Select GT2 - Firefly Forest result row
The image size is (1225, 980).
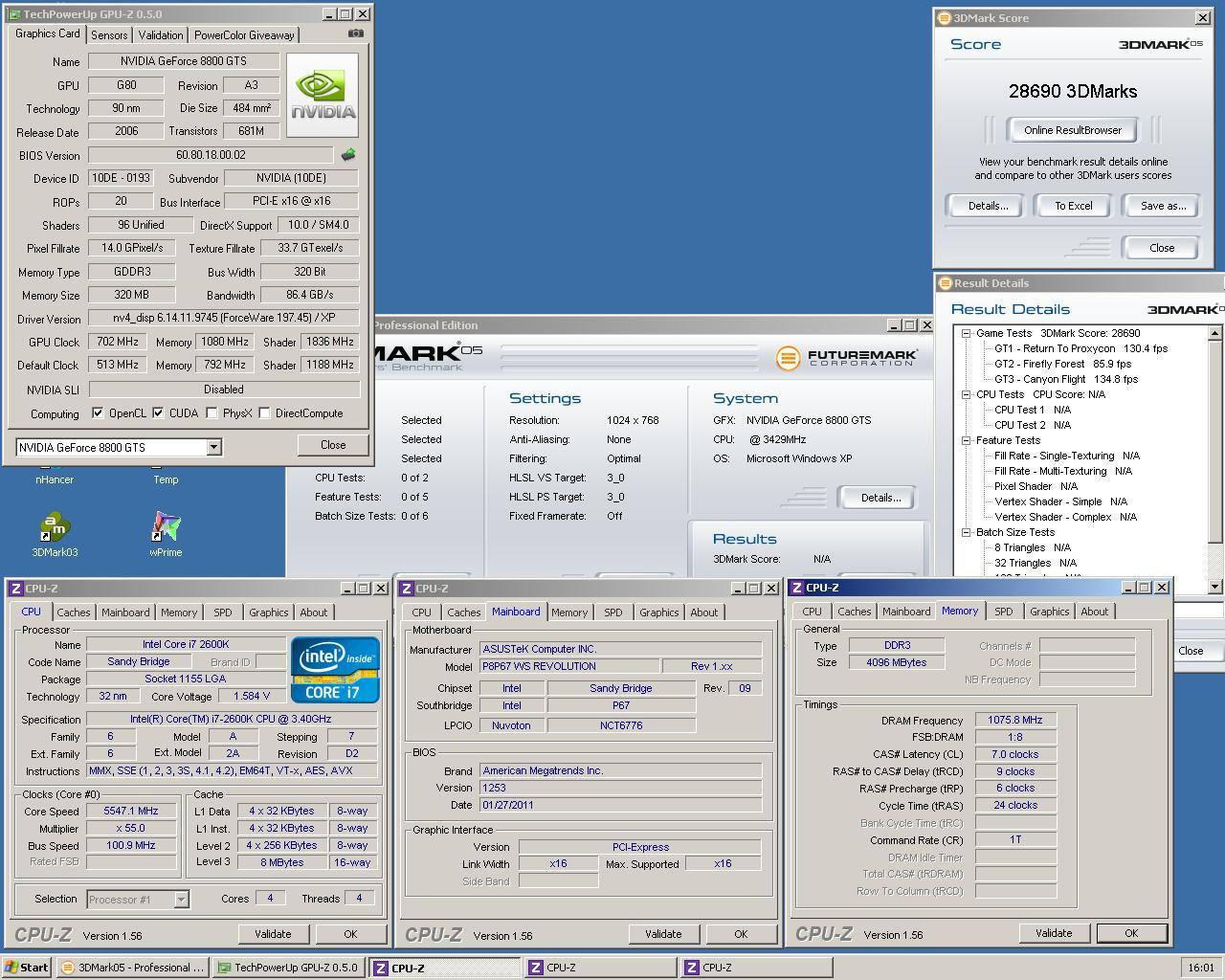[1062, 364]
